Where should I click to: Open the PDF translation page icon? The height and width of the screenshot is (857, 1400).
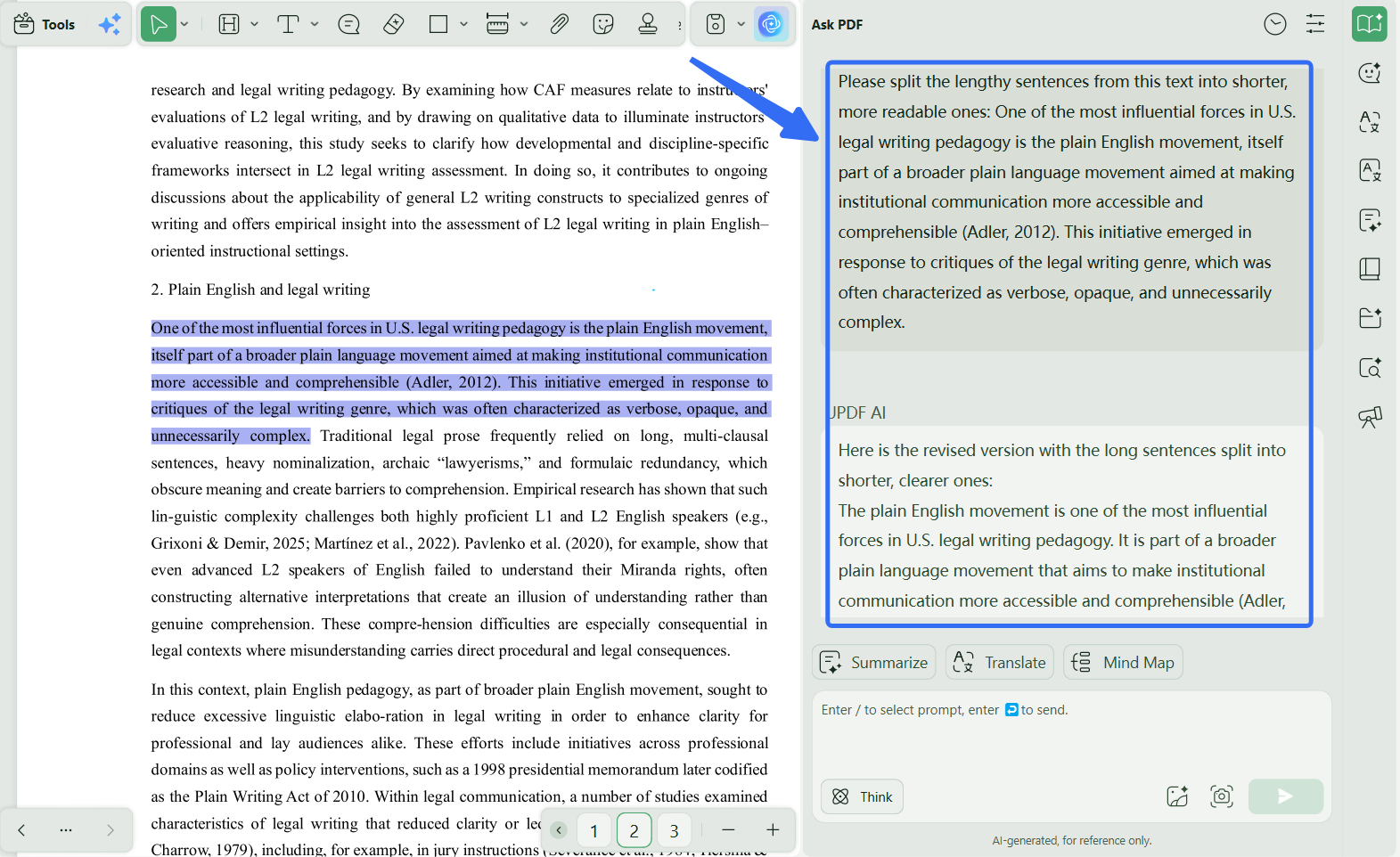pos(1370,170)
